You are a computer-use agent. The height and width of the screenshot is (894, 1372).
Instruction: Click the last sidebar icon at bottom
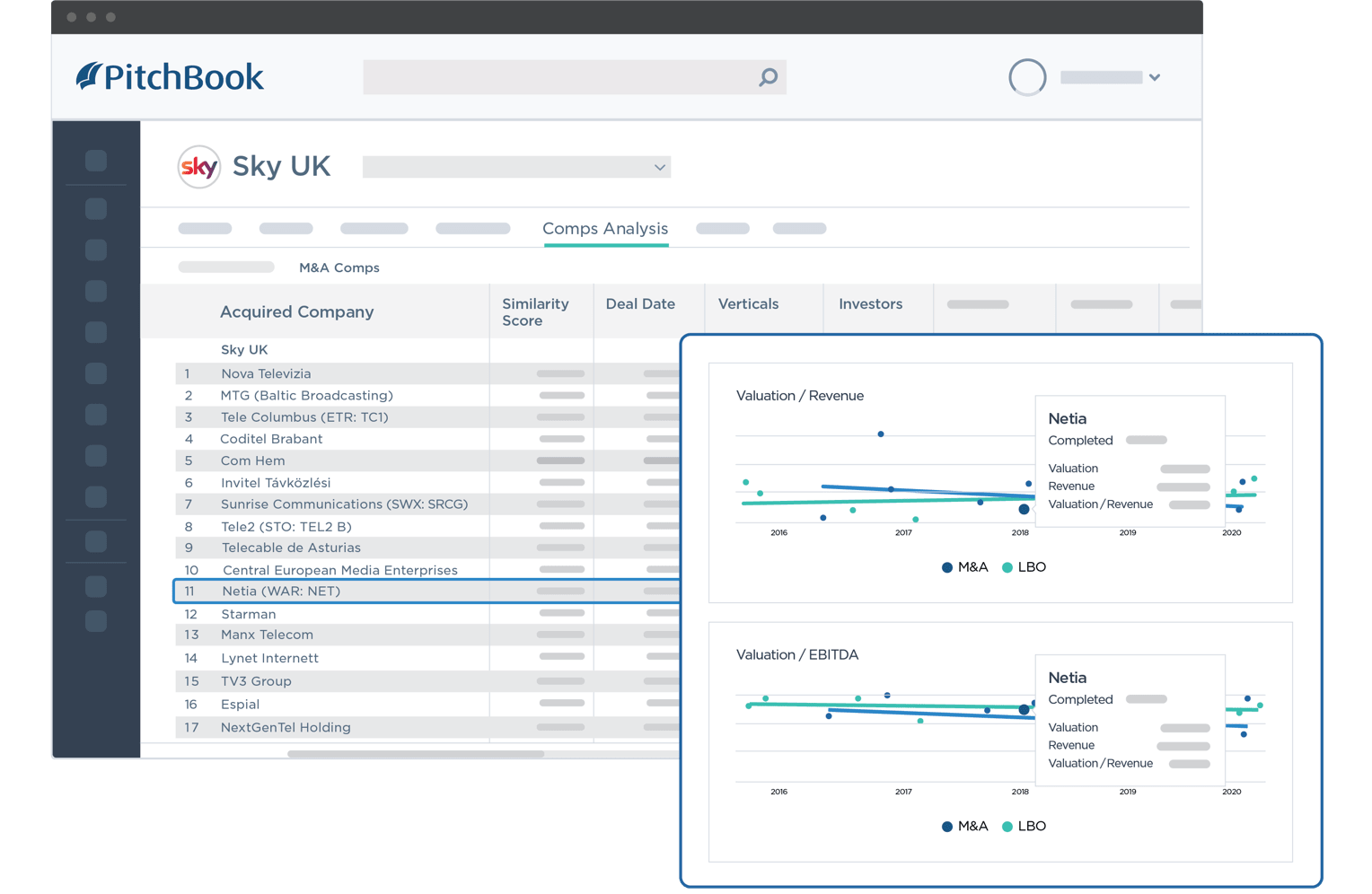click(x=96, y=621)
